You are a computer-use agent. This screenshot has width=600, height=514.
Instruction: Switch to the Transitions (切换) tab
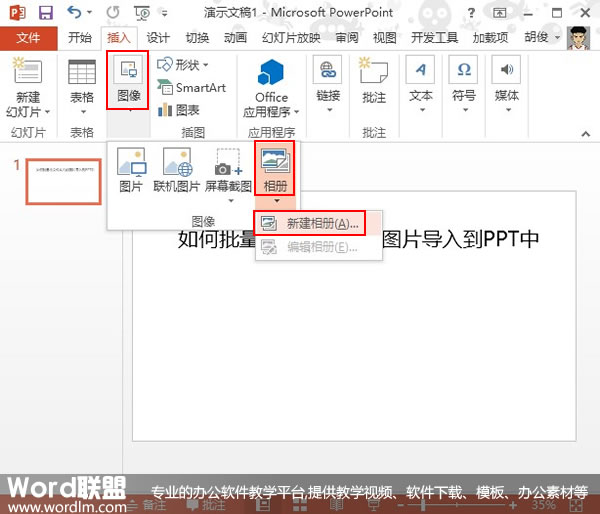pos(197,38)
